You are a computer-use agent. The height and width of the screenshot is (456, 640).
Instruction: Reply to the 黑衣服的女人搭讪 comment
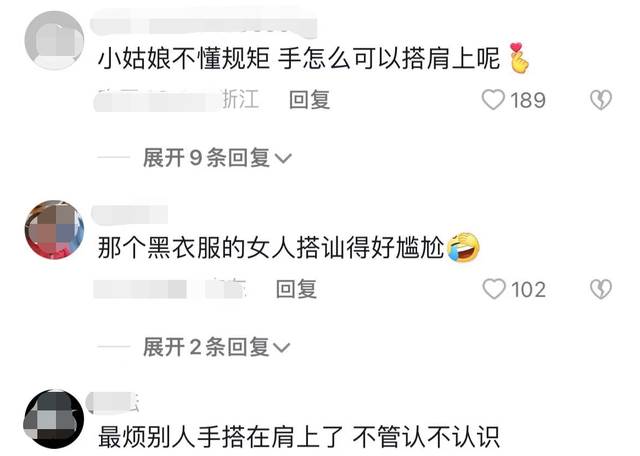(296, 289)
